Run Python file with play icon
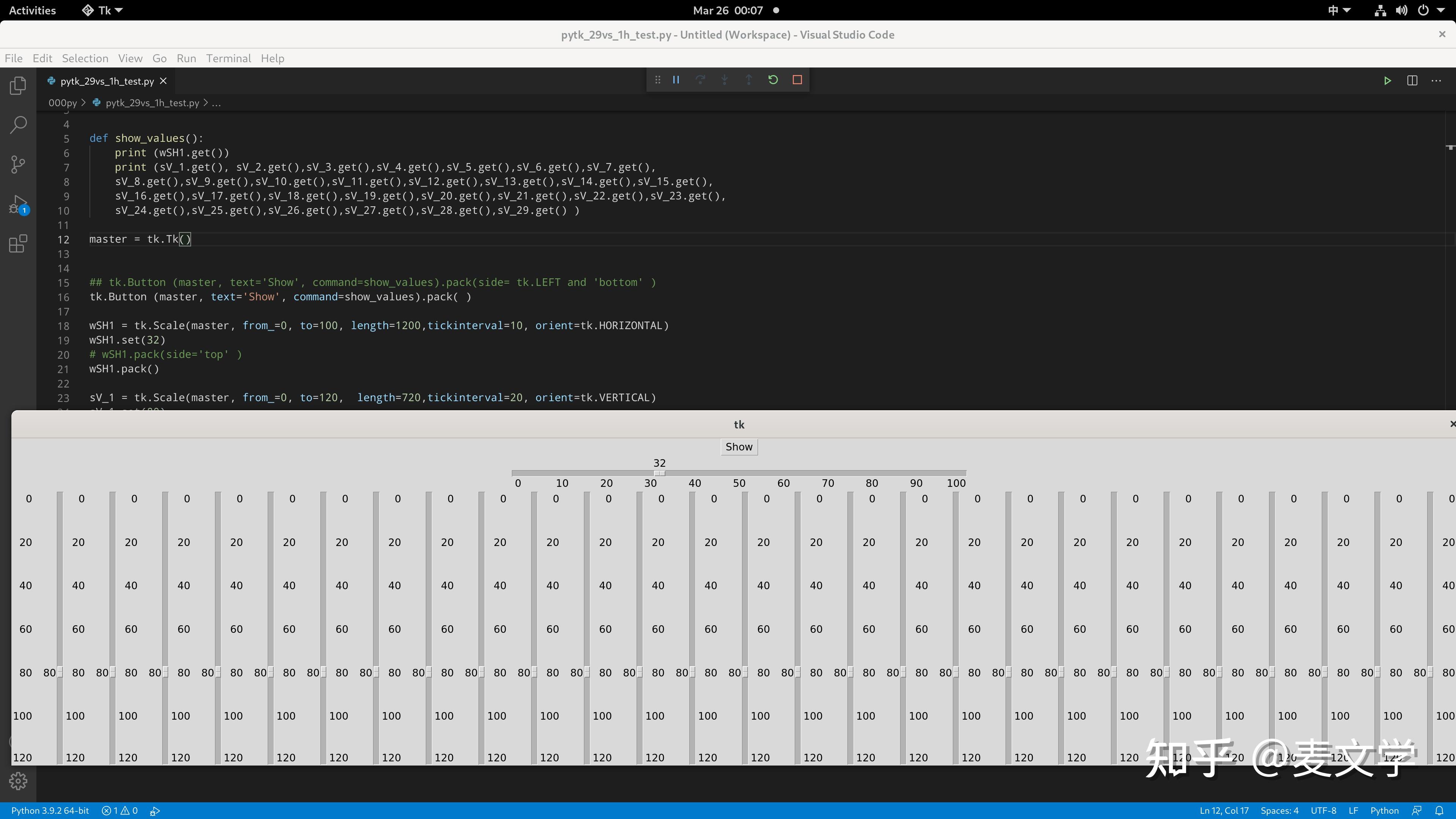1456x819 pixels. (x=1387, y=81)
